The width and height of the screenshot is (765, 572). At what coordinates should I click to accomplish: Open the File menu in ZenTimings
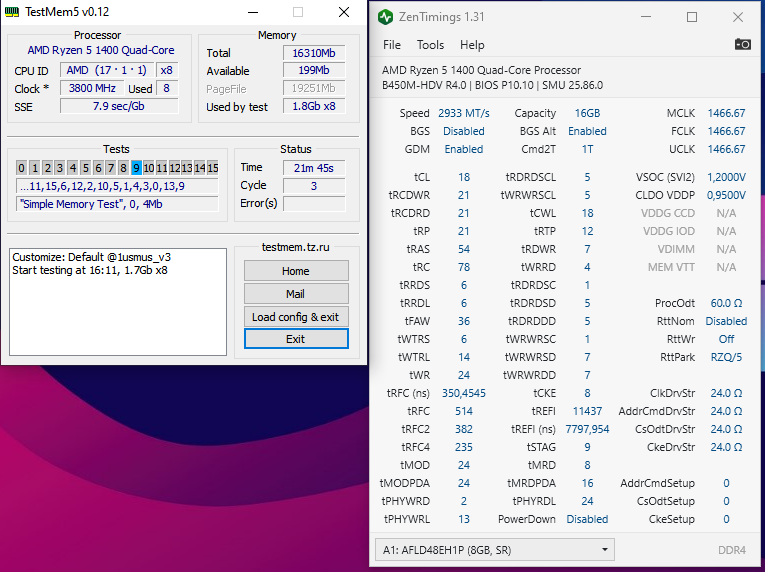(392, 45)
